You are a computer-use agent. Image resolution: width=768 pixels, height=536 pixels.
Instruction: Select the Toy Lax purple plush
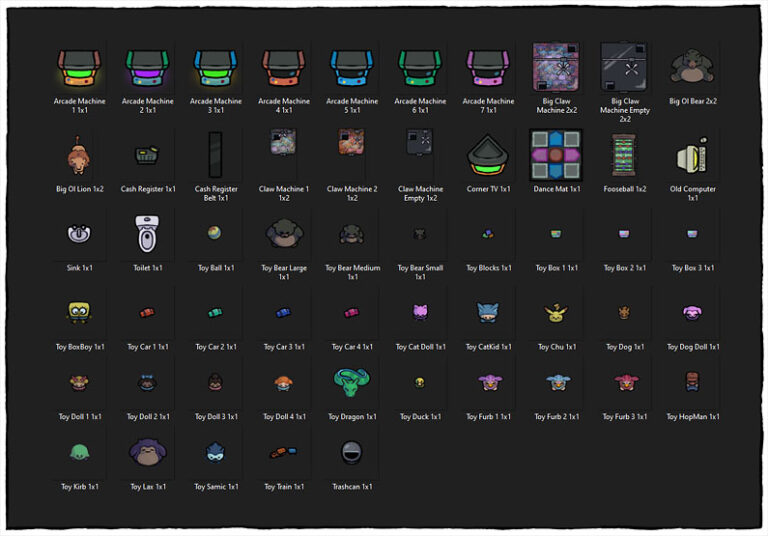148,452
